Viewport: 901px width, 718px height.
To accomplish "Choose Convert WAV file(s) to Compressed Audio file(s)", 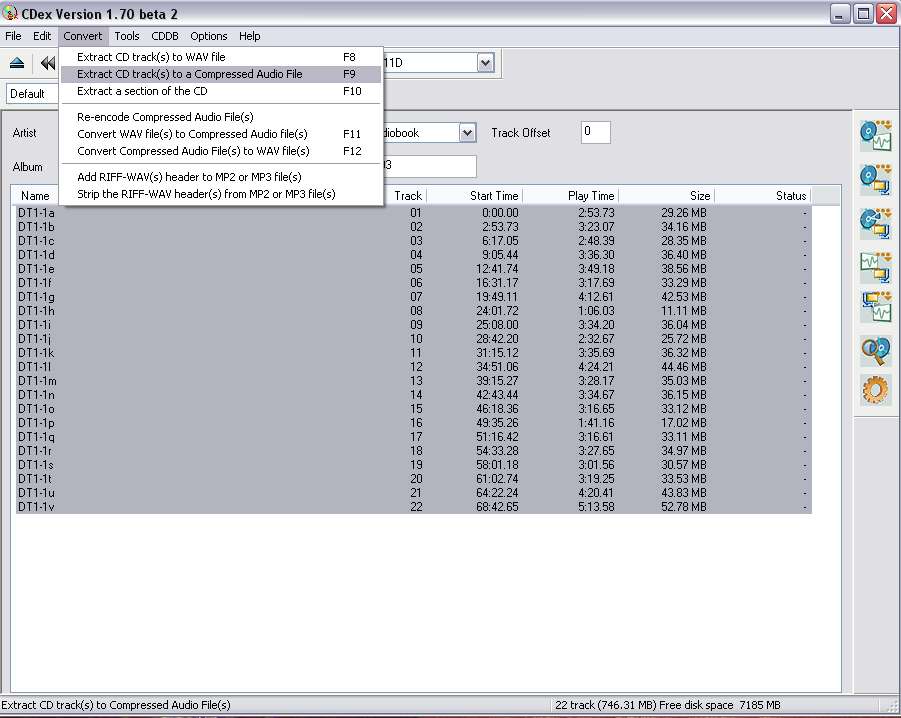I will (221, 134).
